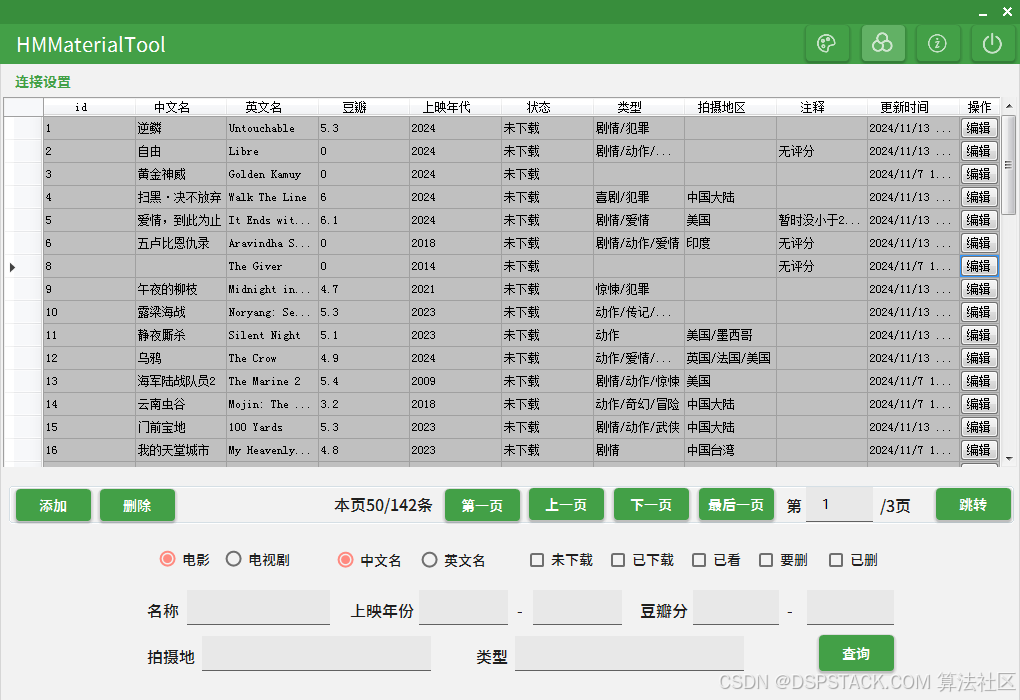Click the cell 英国/法国/美国

(x=731, y=358)
